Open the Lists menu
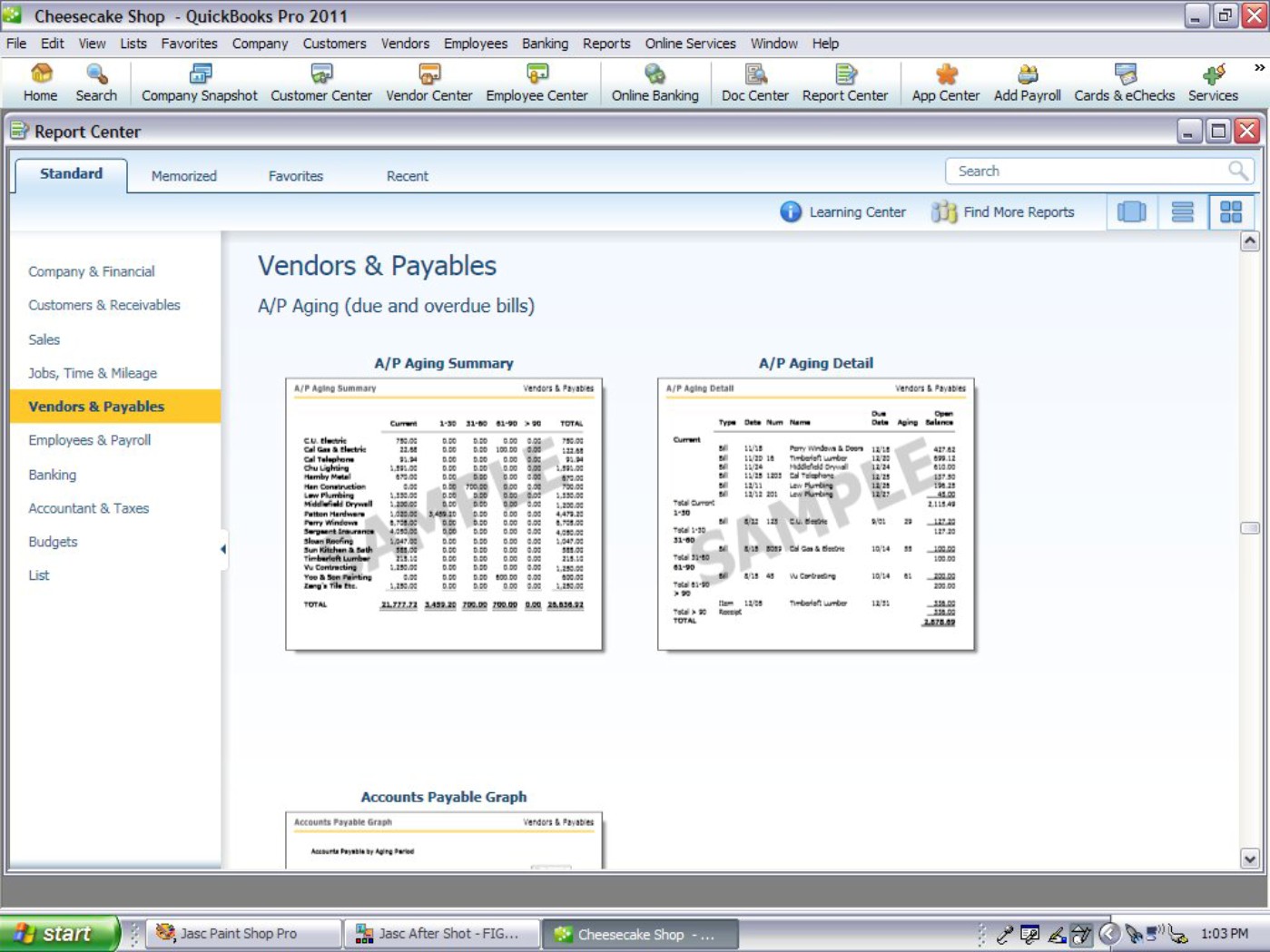Screen dimensions: 1270x952 [x=133, y=44]
